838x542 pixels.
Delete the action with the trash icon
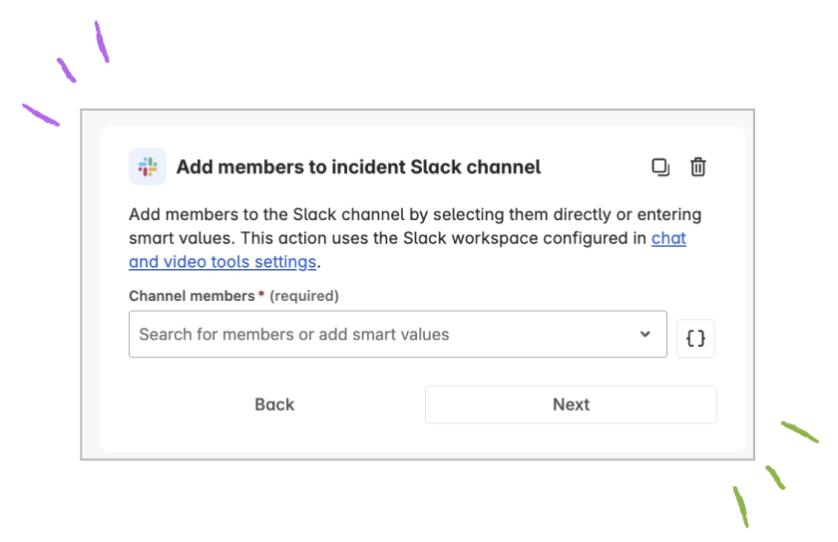tap(698, 167)
